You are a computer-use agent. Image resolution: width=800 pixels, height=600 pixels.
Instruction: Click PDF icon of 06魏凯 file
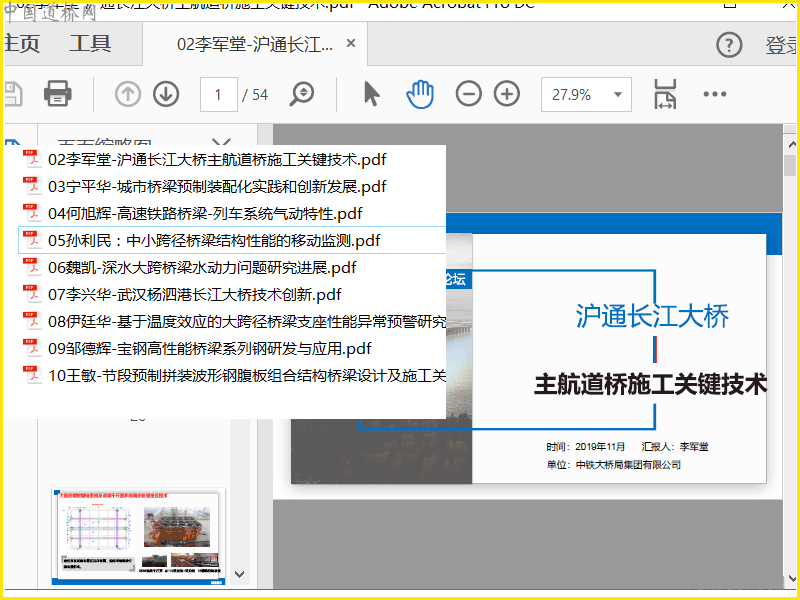pyautogui.click(x=32, y=266)
